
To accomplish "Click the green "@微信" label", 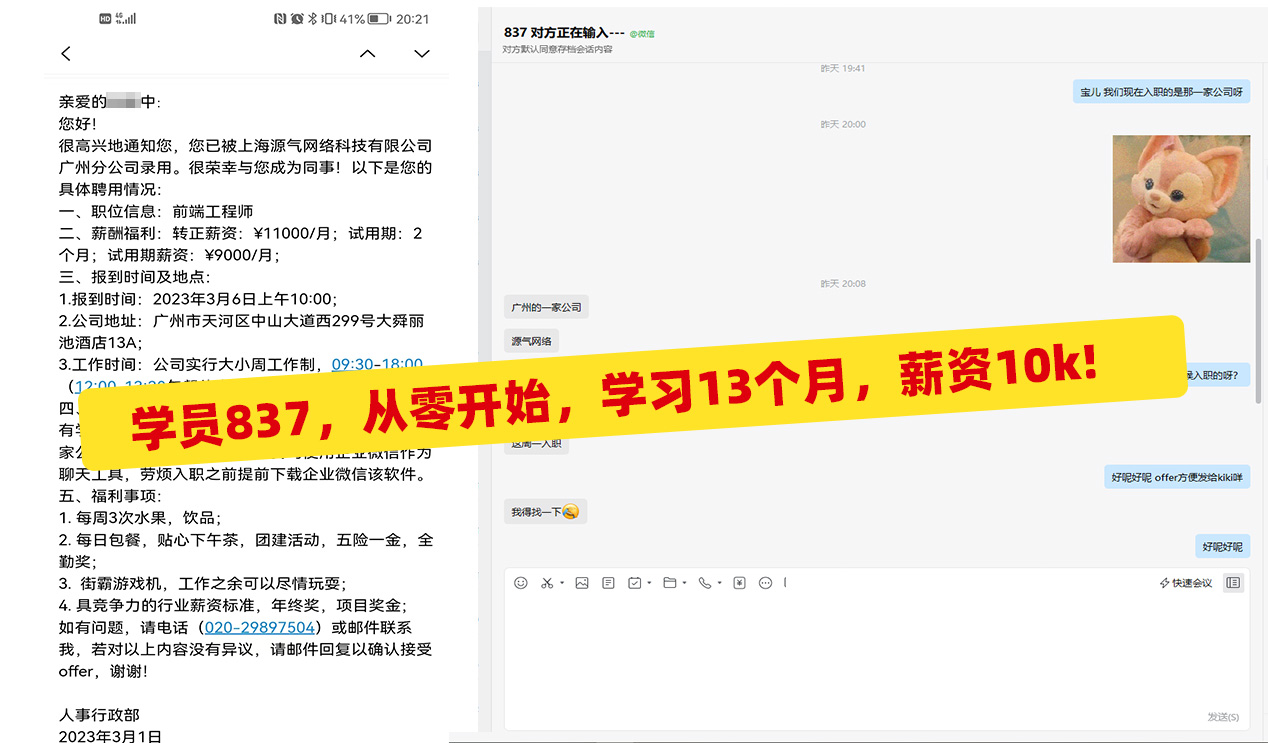I will 642,34.
